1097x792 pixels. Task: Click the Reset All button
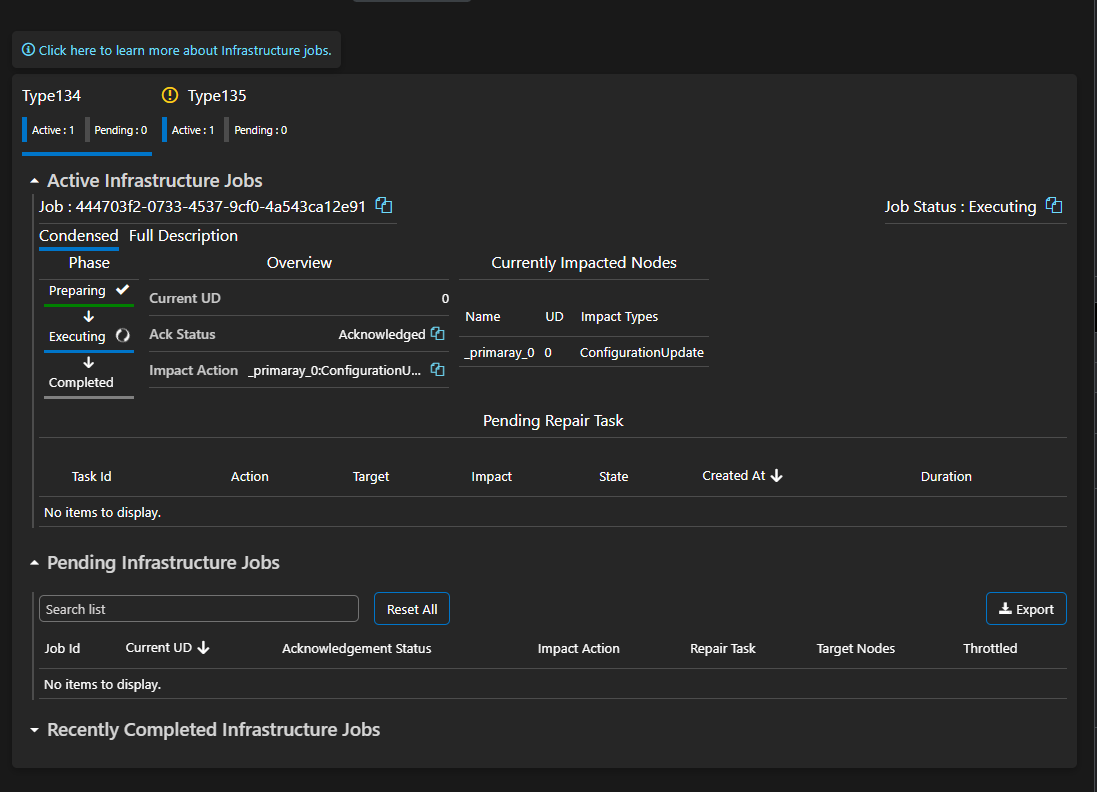click(x=411, y=608)
